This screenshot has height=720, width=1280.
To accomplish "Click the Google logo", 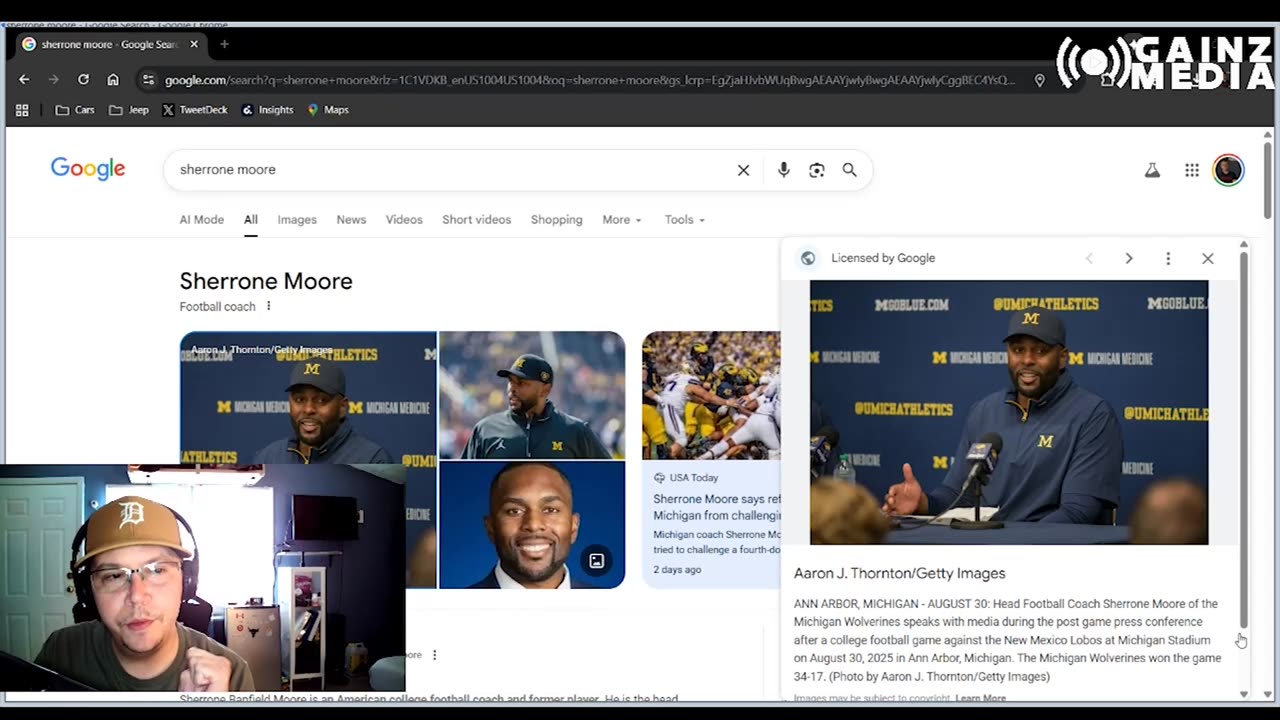I will click(88, 169).
